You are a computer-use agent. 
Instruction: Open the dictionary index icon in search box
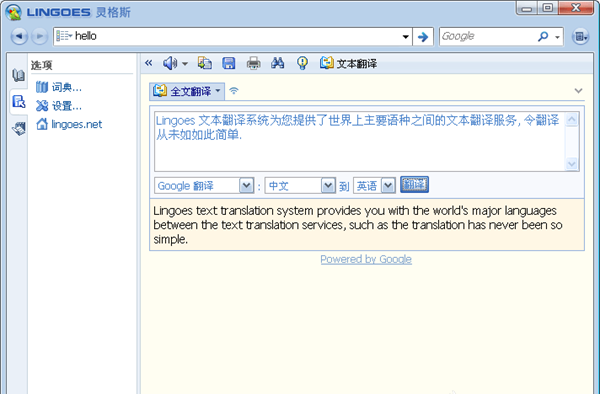tap(64, 36)
